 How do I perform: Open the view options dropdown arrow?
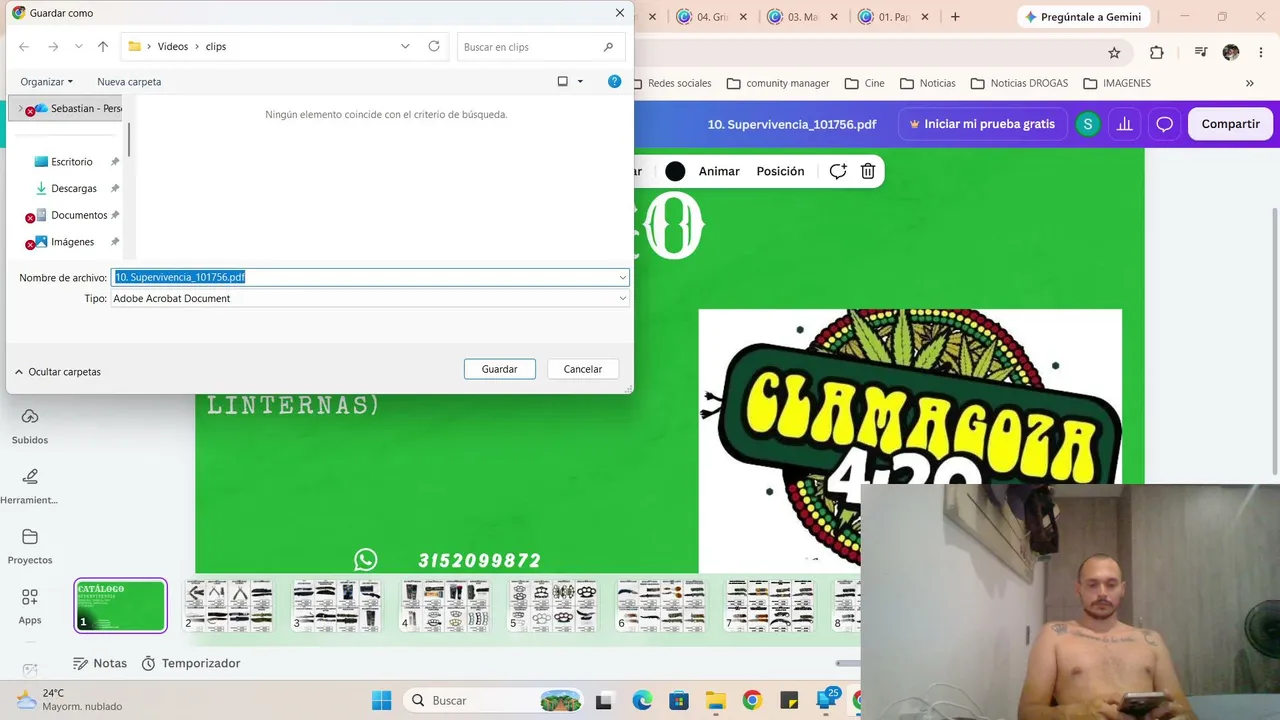click(x=580, y=82)
